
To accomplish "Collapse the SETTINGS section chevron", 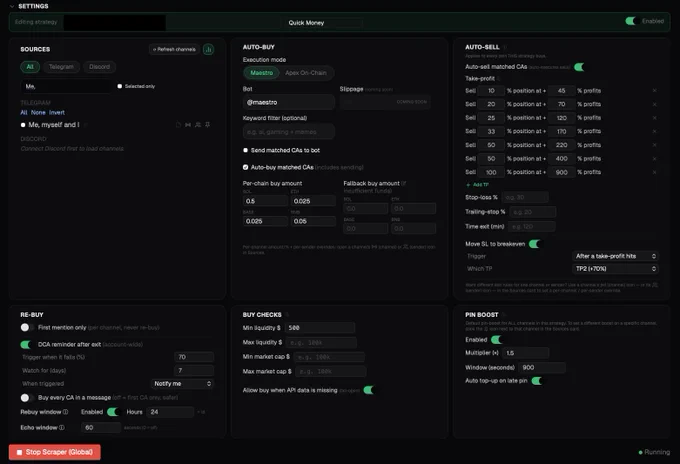I will click(x=12, y=6).
